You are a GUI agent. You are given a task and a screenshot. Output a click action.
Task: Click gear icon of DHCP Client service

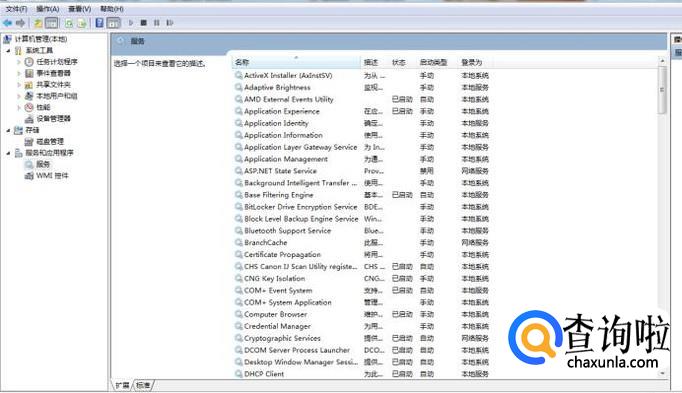tap(239, 373)
